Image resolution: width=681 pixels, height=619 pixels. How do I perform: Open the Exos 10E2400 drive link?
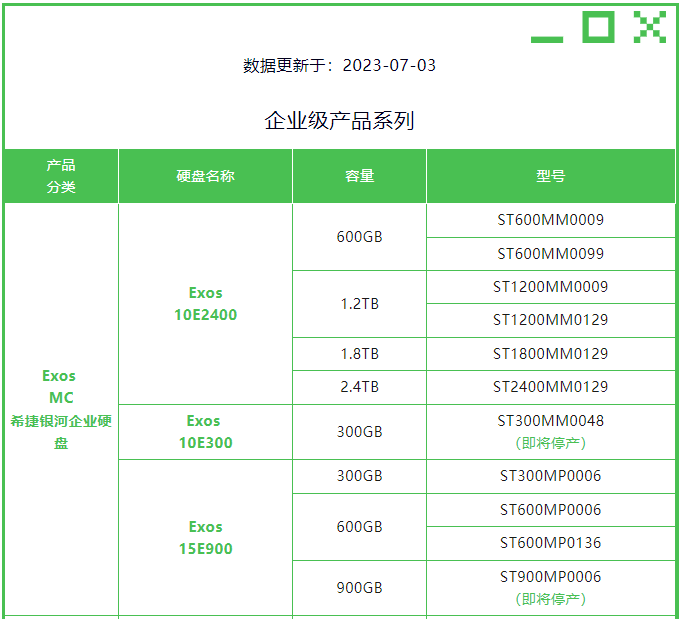coord(205,304)
